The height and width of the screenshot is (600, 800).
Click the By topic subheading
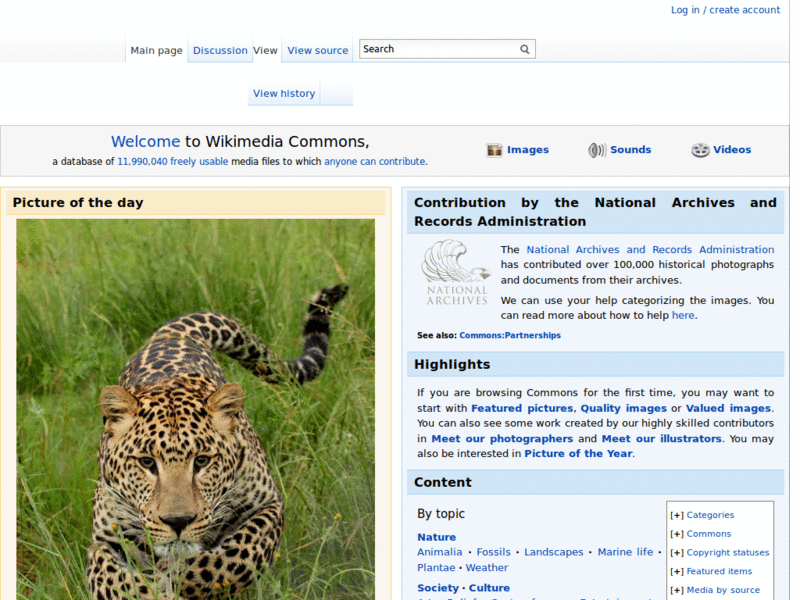tap(441, 514)
